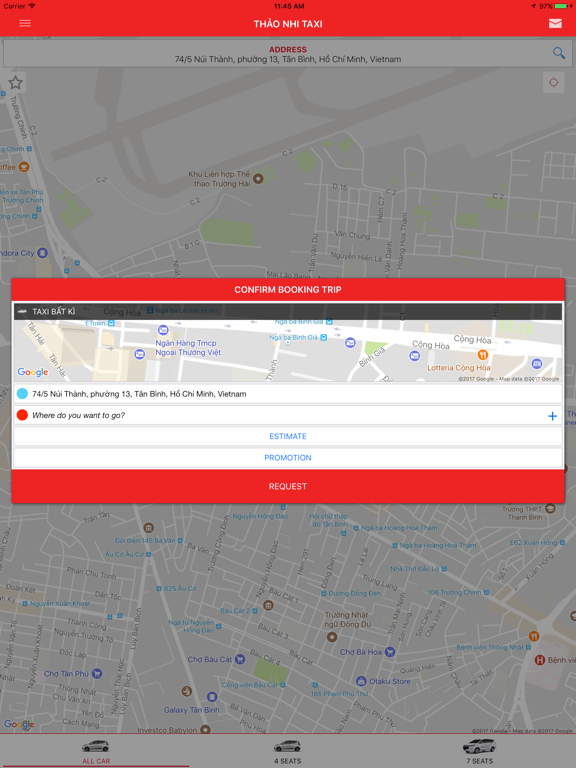Tap the blue pickup dot icon
The height and width of the screenshot is (768, 576).
click(x=22, y=393)
